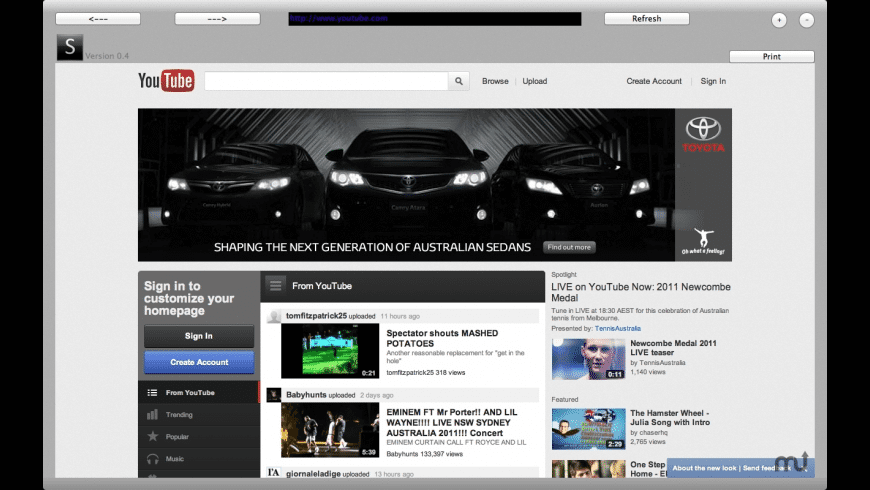
Task: Click the tomfitzpatrick25 avatar icon
Action: (x=273, y=316)
